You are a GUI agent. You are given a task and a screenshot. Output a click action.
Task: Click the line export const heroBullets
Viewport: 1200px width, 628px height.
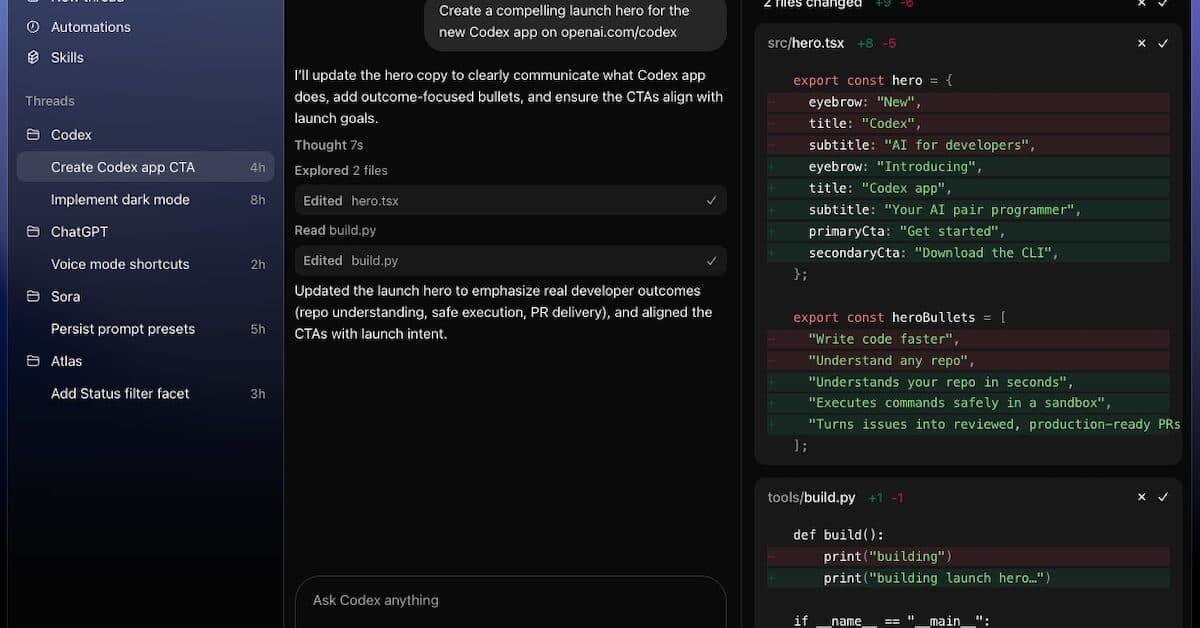[899, 317]
